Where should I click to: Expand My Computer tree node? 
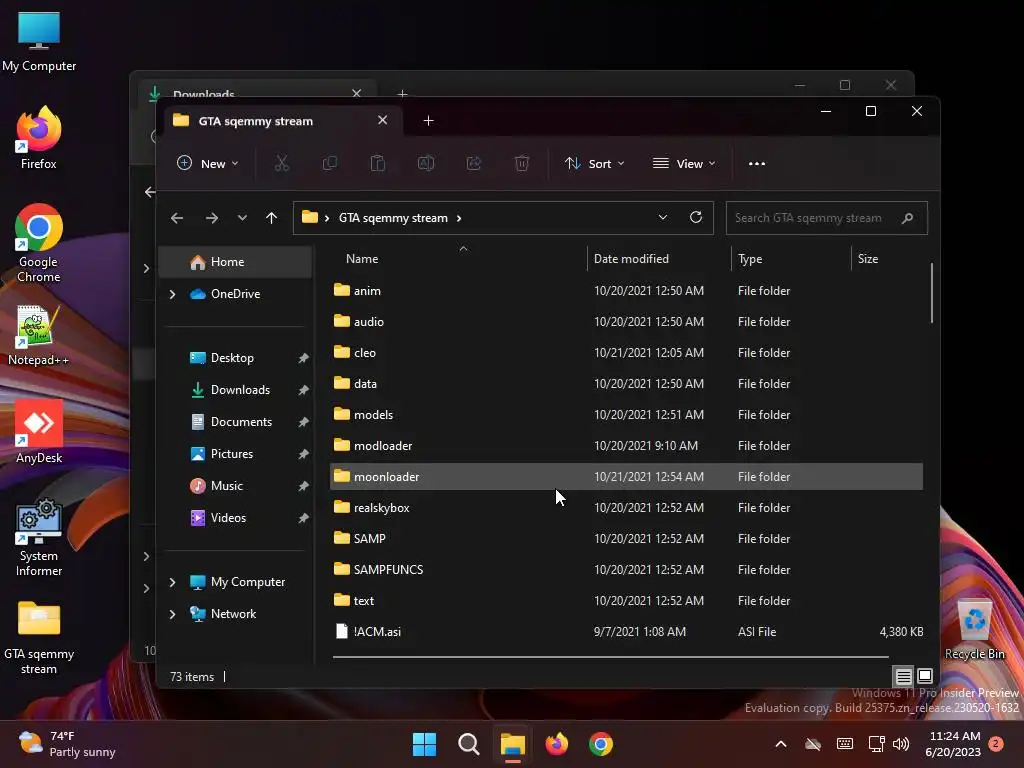[172, 582]
